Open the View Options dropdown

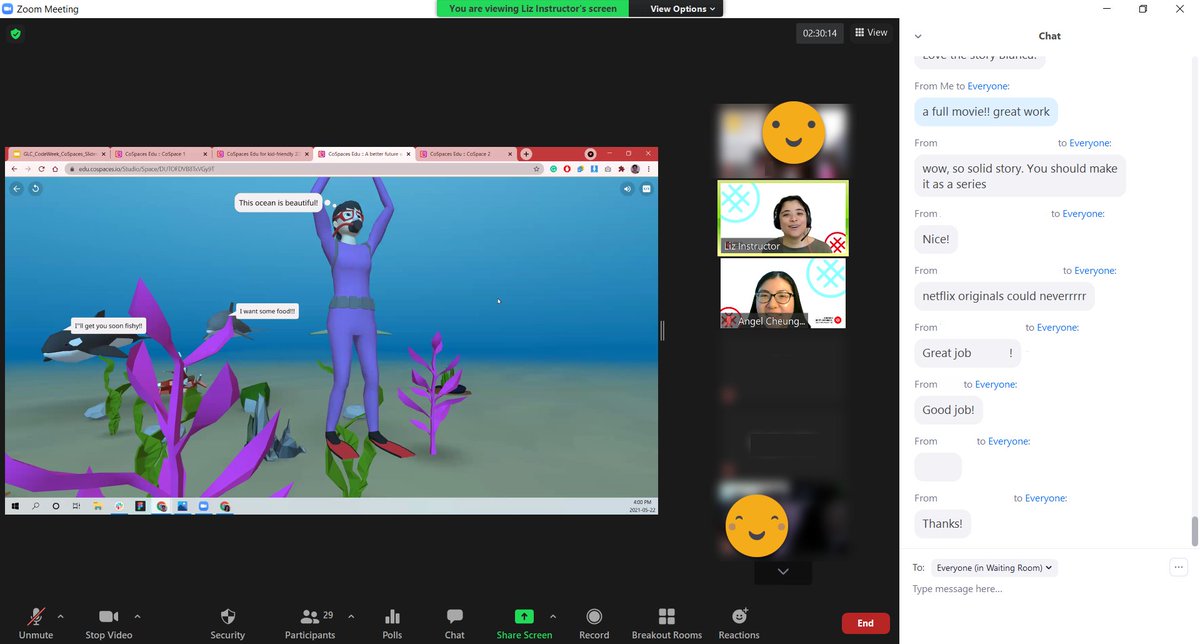(683, 9)
